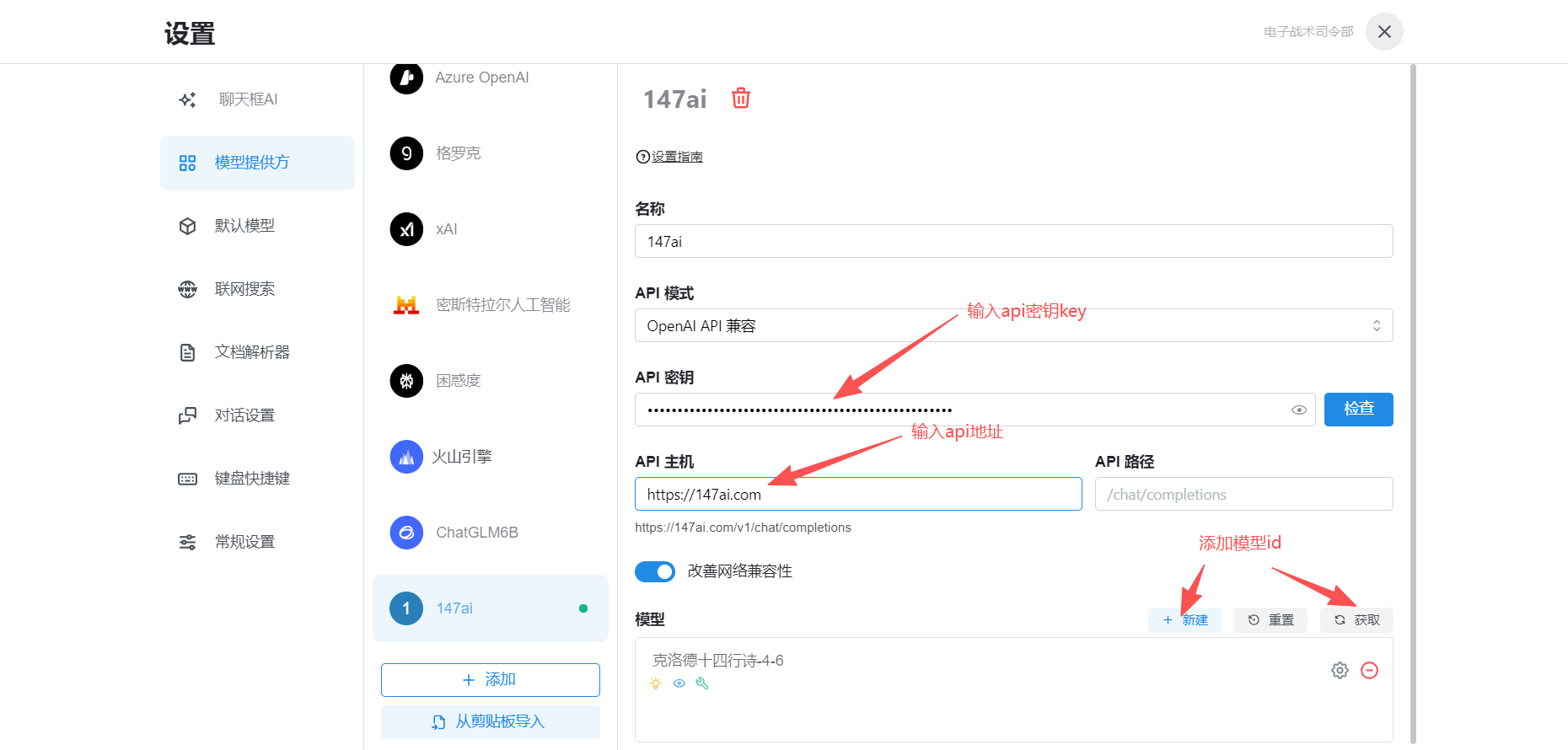The height and width of the screenshot is (750, 1568).
Task: Click the right-side vertical scrollbar
Action: coord(1413,404)
